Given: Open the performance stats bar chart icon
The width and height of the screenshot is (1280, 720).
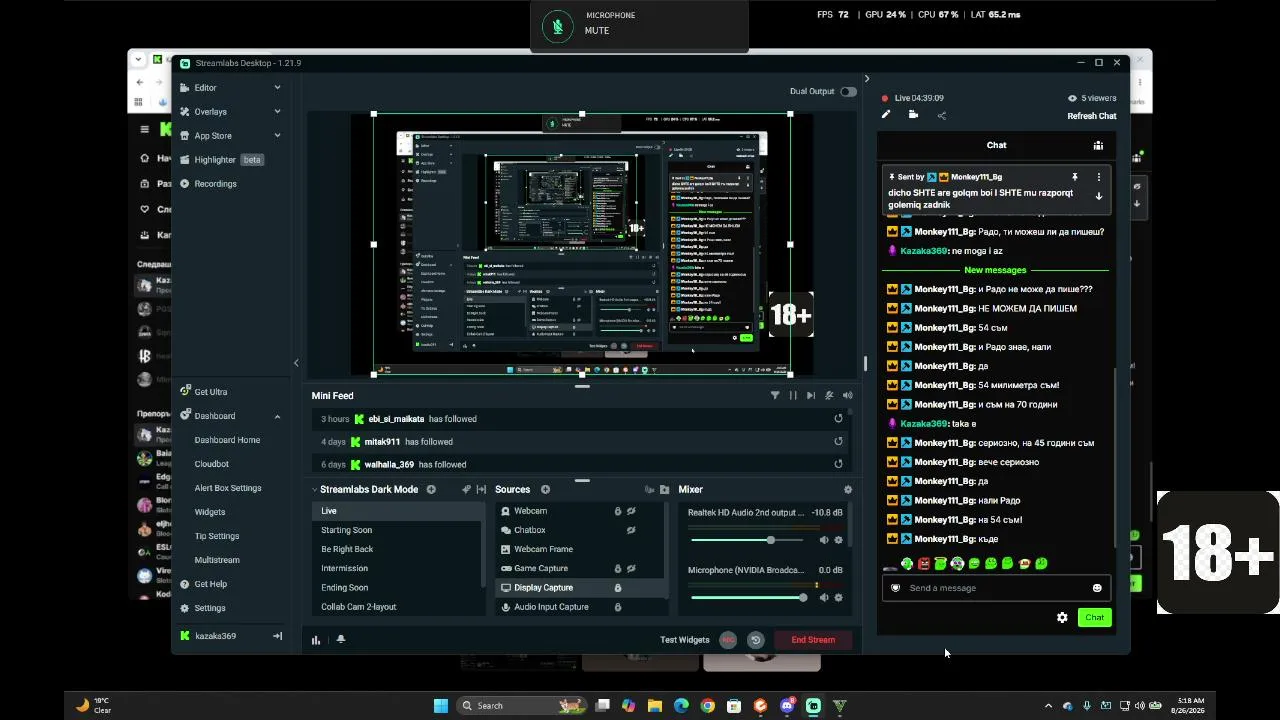Looking at the screenshot, I should pyautogui.click(x=316, y=640).
